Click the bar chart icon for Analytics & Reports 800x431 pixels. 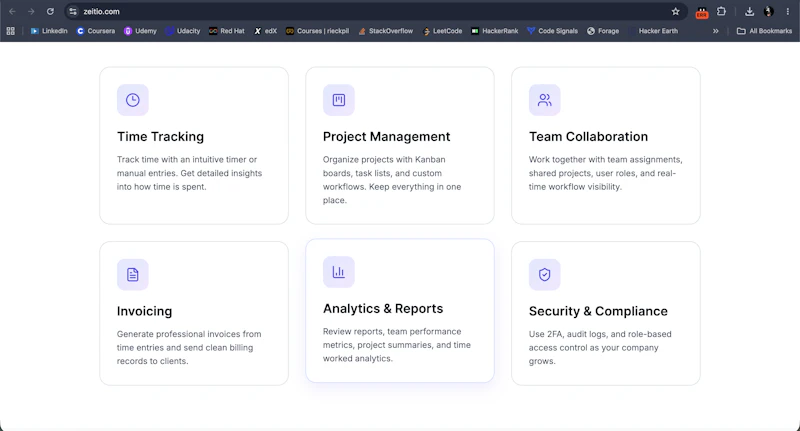tap(339, 272)
